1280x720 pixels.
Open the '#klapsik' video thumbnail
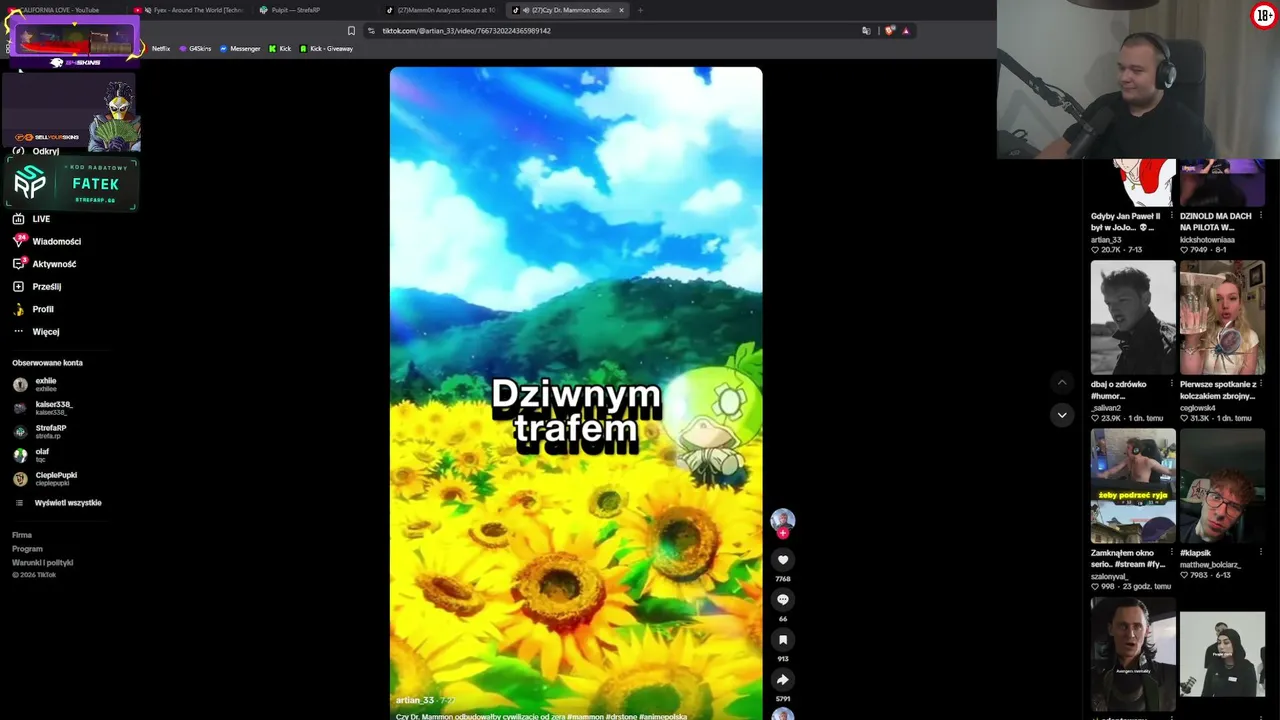click(x=1222, y=486)
